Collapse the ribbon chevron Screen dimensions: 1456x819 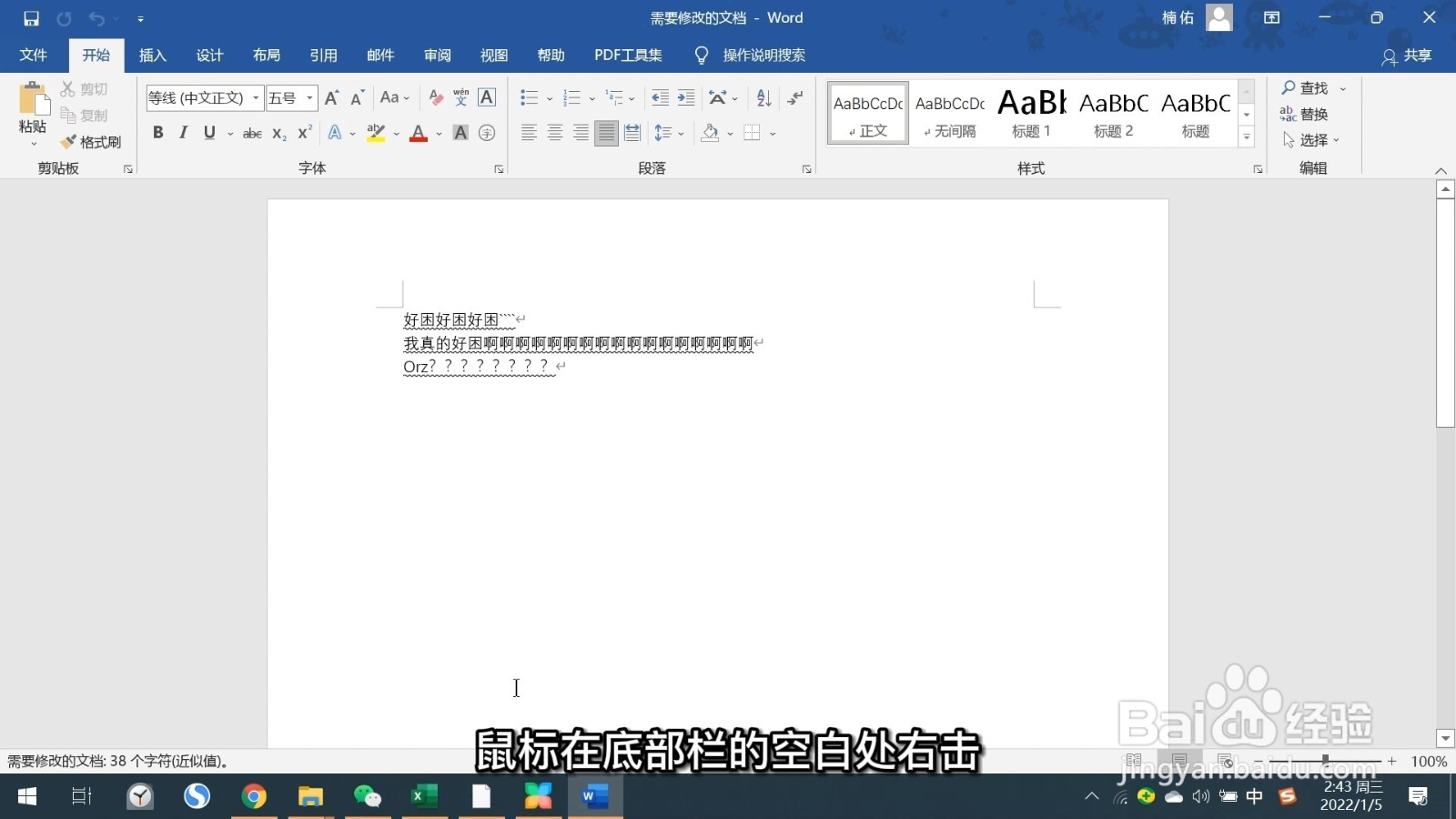1441,170
